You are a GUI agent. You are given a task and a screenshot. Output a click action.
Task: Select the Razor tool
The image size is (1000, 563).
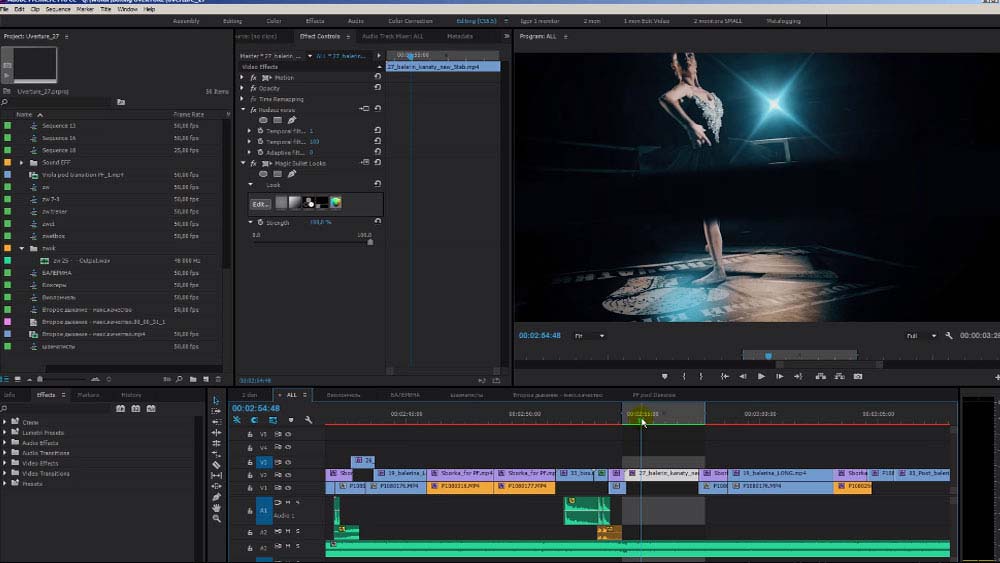point(216,465)
